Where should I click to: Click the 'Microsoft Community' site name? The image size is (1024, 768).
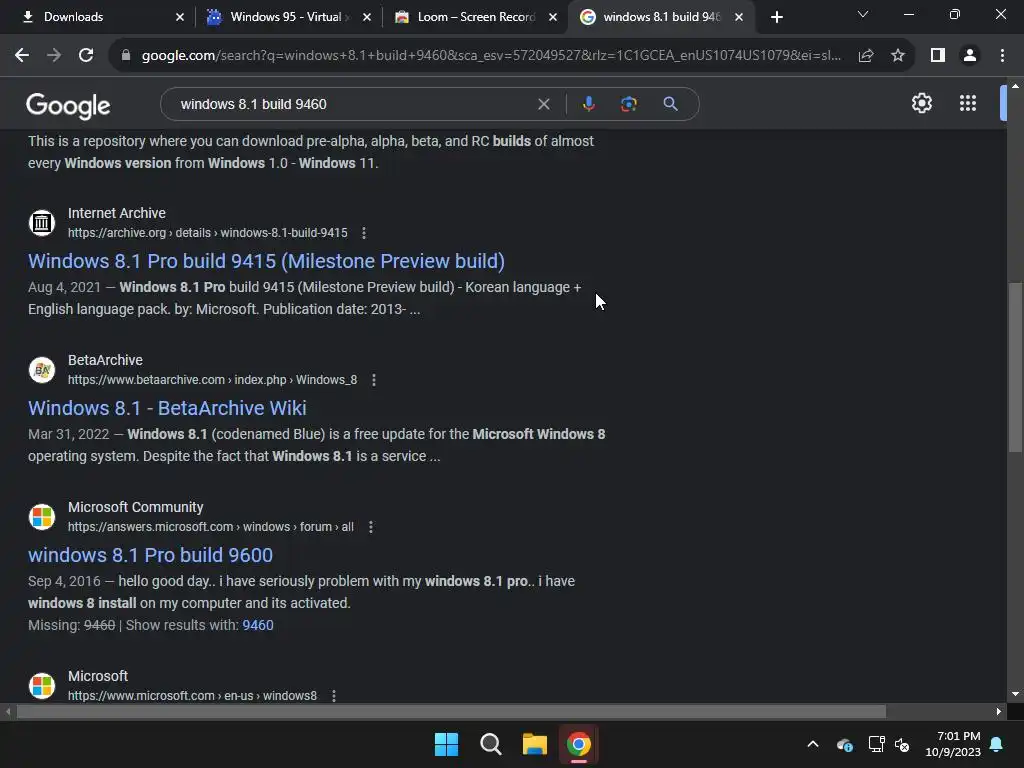point(136,507)
